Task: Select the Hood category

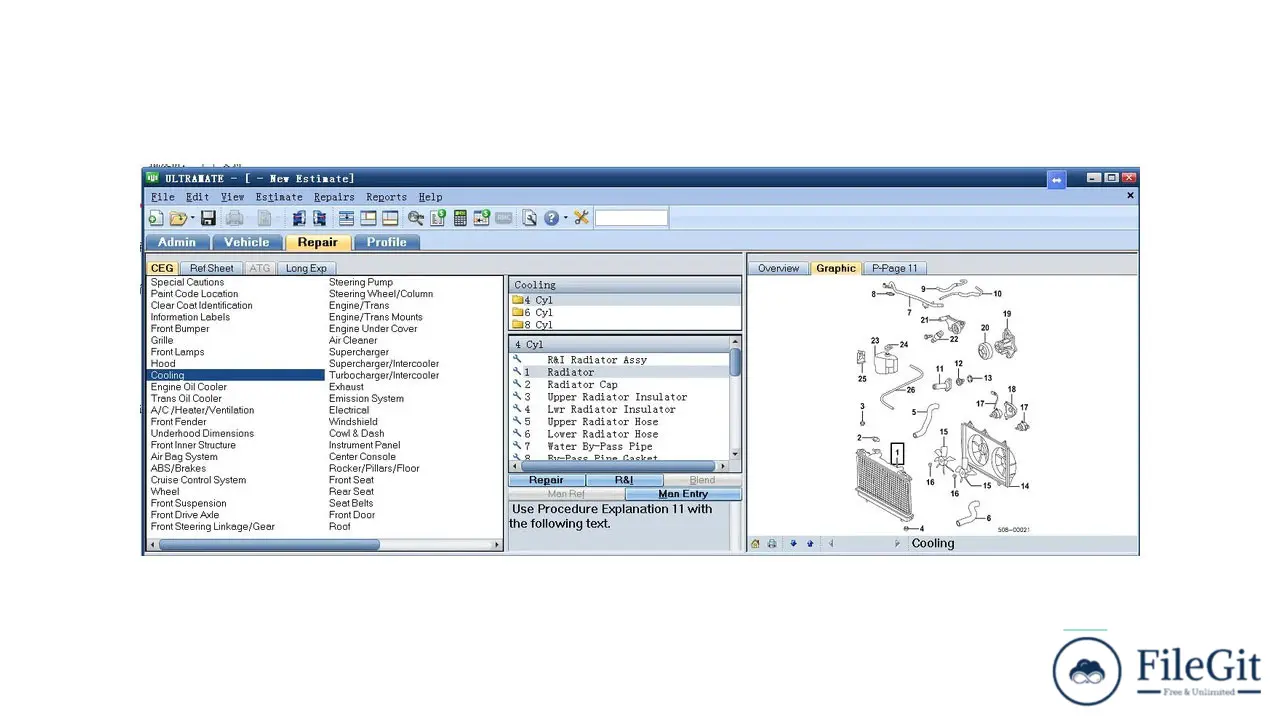Action: click(x=163, y=364)
